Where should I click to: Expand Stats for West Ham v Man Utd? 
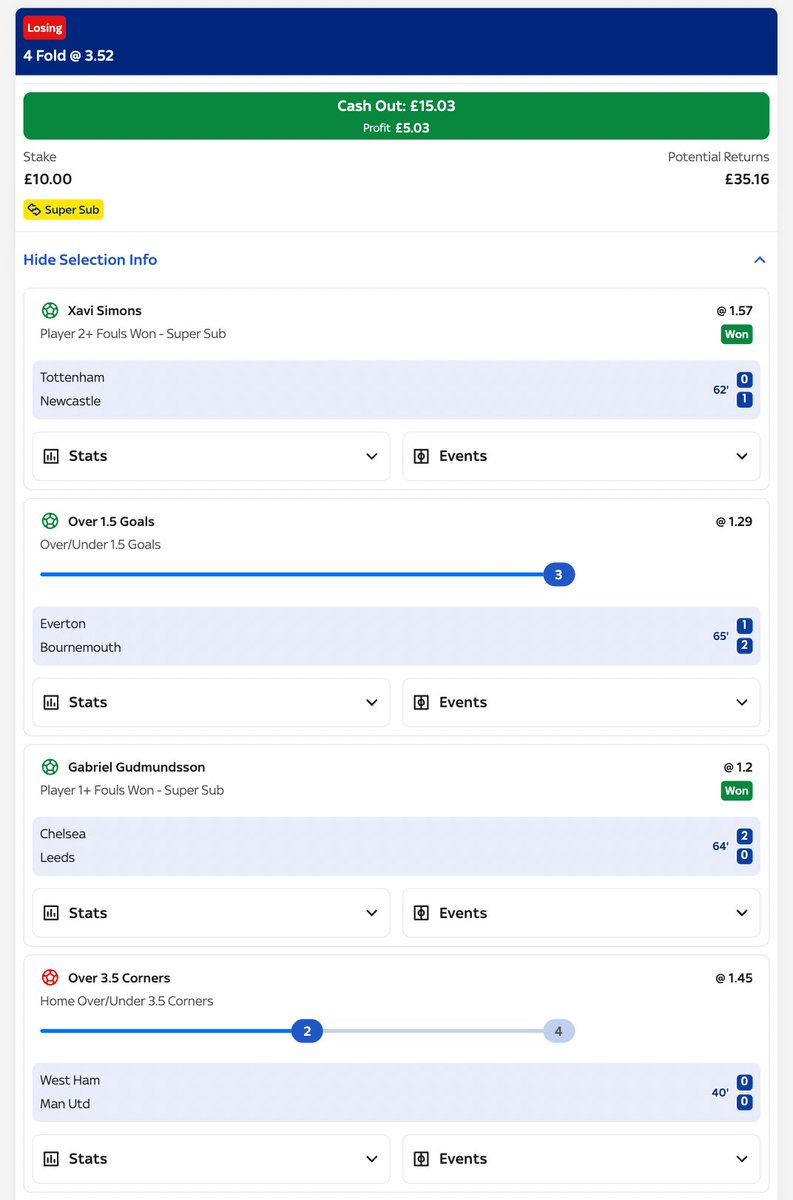pos(211,1160)
